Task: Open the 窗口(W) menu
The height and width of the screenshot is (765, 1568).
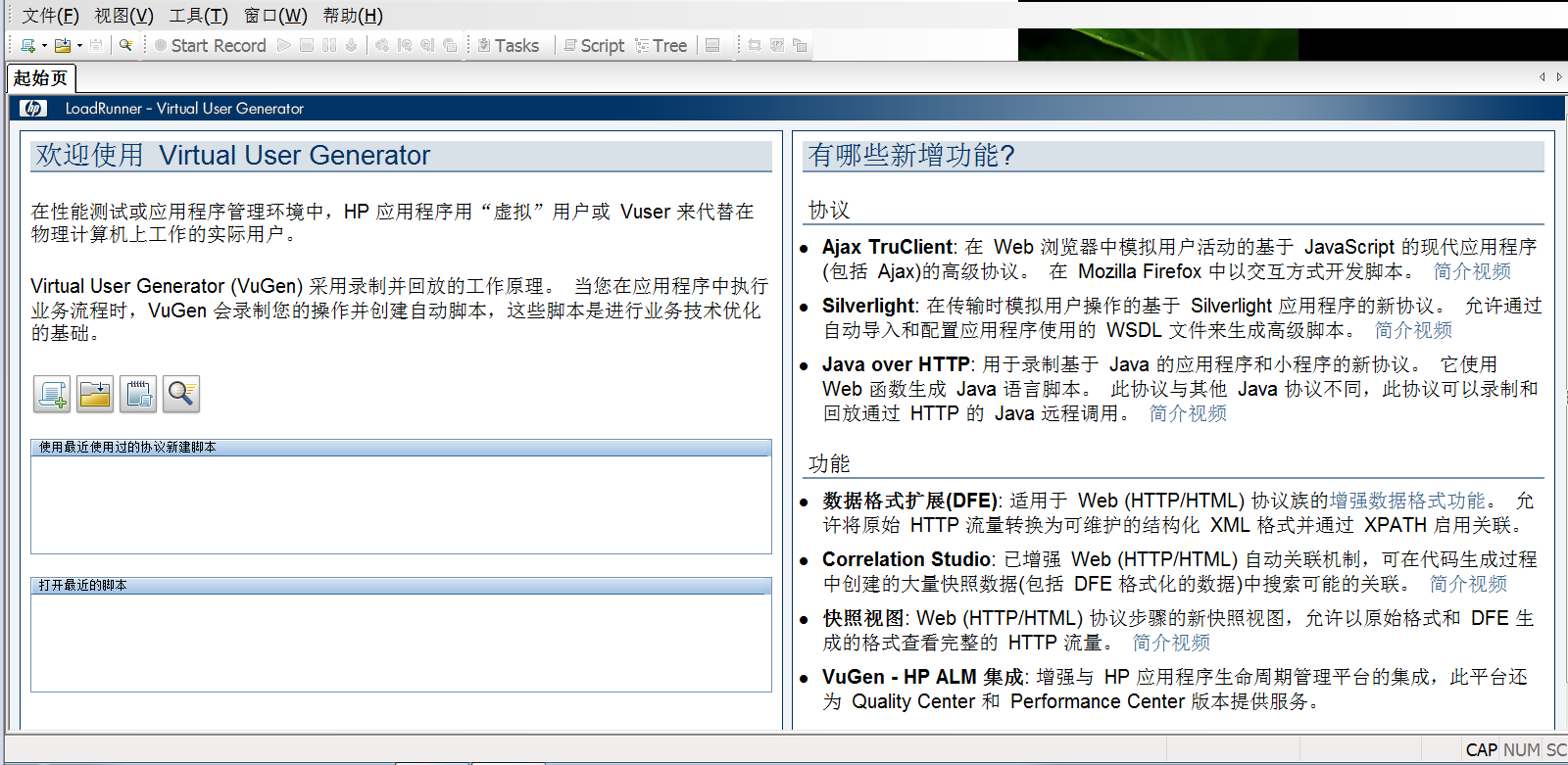Action: click(x=275, y=16)
